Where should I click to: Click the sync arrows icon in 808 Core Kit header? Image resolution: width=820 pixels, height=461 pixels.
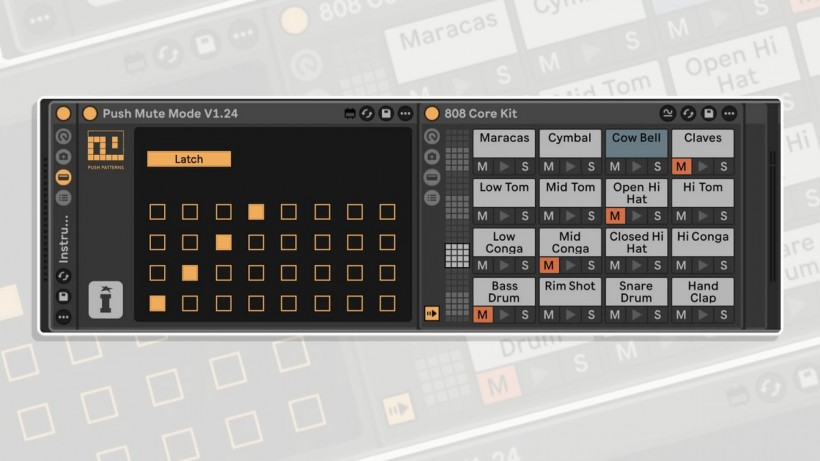click(x=688, y=113)
